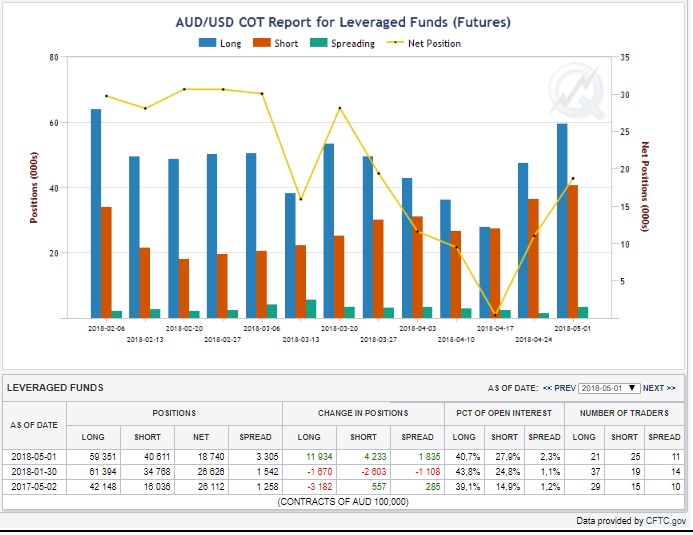Click the Net Position point at 2018-04-17
This screenshot has height=535, width=693.
point(495,315)
